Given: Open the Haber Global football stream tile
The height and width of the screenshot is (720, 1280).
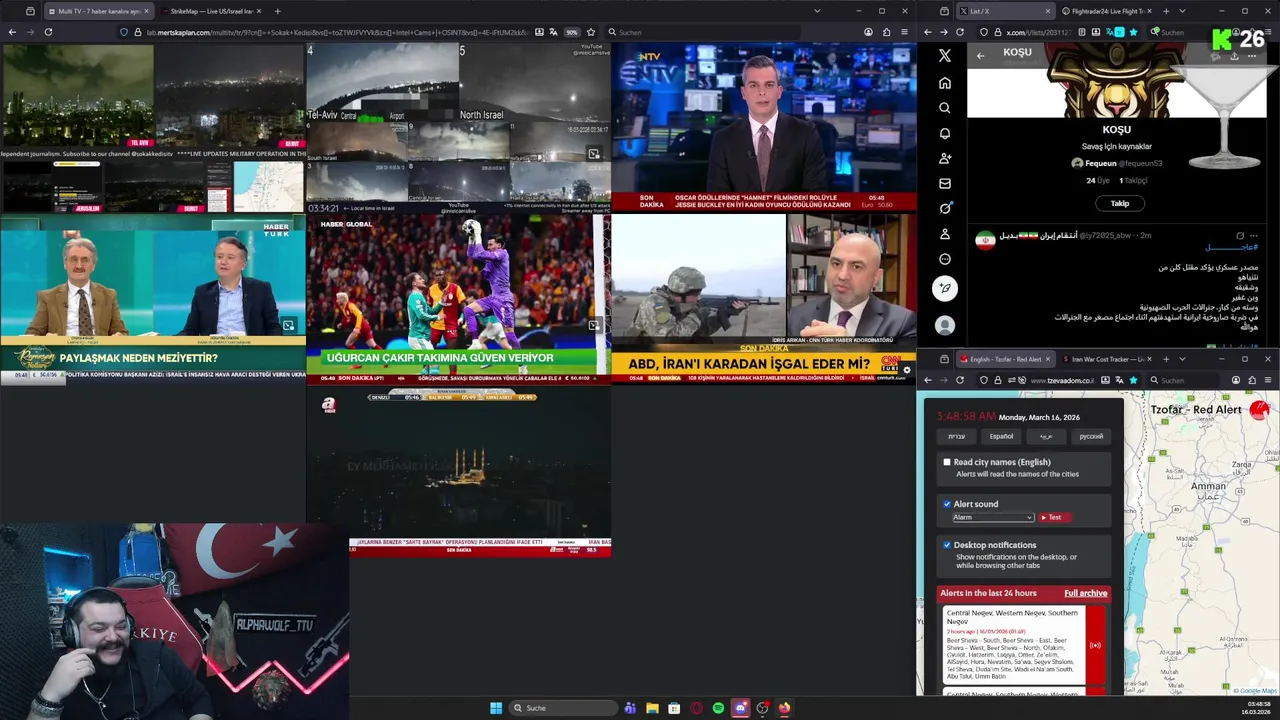Looking at the screenshot, I should 458,298.
